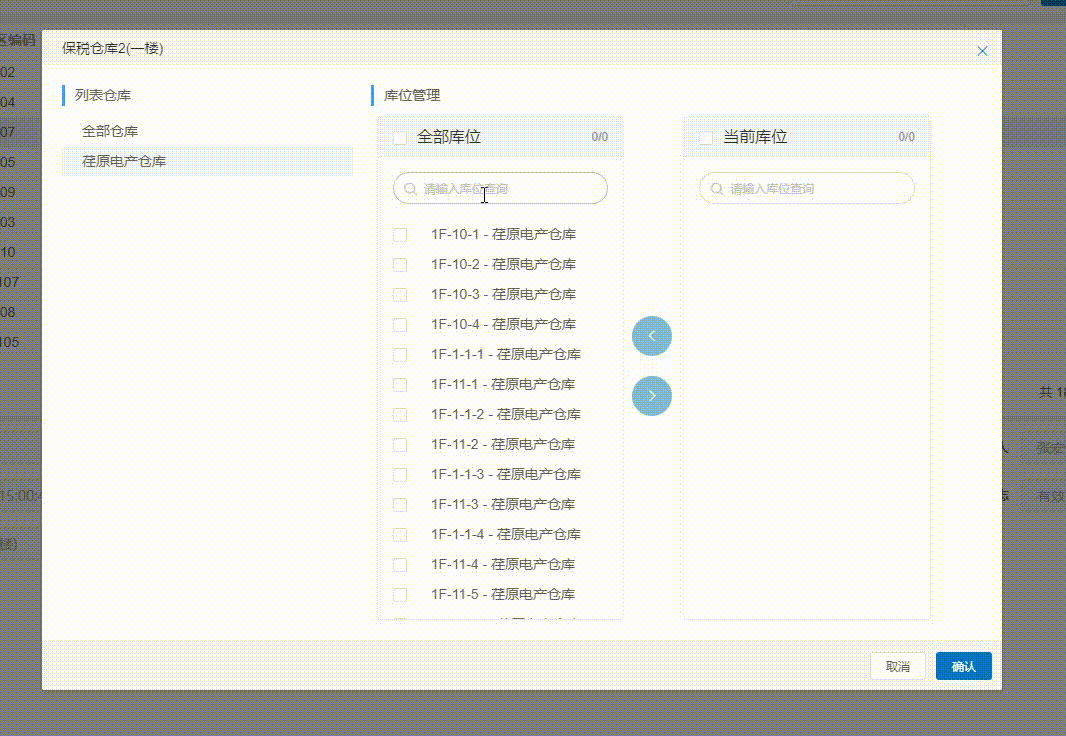Screen dimensions: 1066x736
Task: Click the magnifier icon in 当前库位 search box
Action: (x=716, y=188)
